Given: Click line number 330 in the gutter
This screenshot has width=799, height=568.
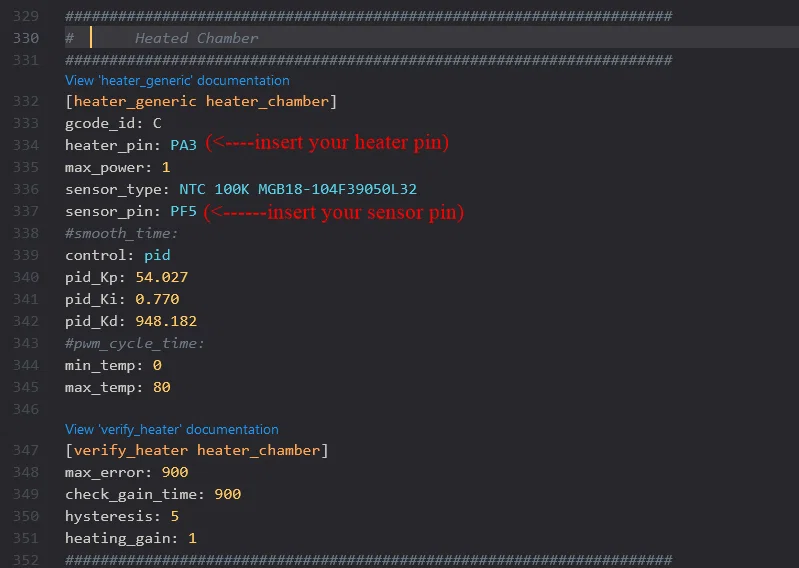Looking at the screenshot, I should [x=26, y=38].
